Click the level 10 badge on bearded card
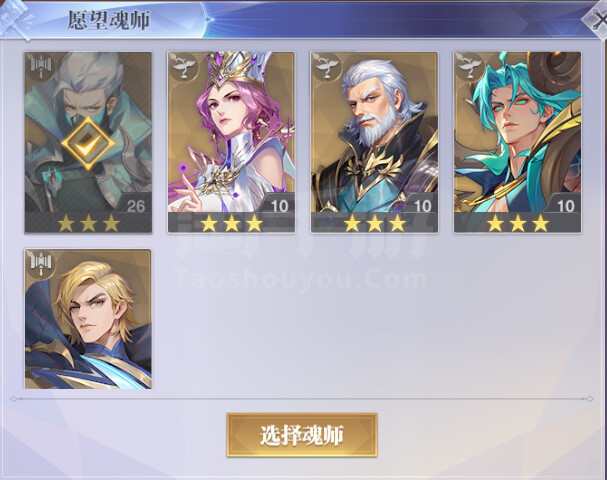This screenshot has height=480, width=607. pos(423,206)
